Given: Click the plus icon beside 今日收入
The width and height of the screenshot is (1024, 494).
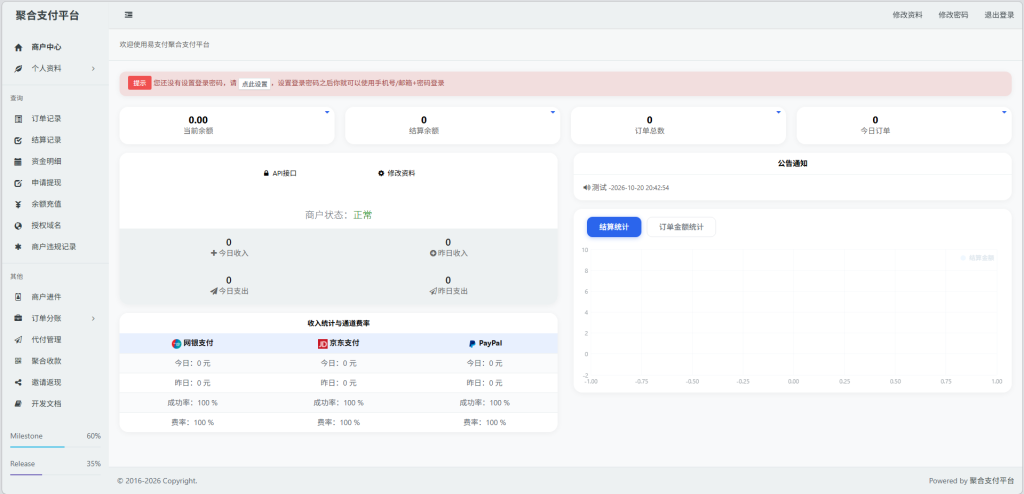Looking at the screenshot, I should [214, 254].
